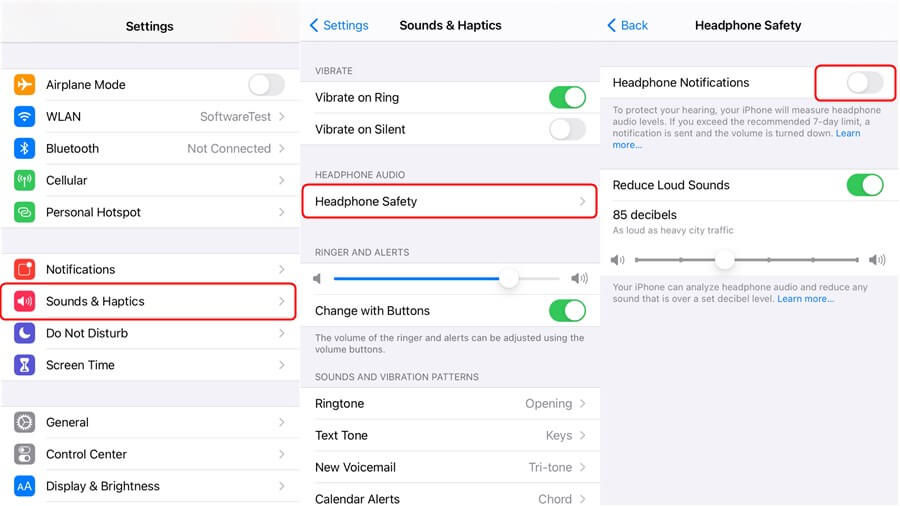The image size is (900, 506).
Task: Open Screen Time via hourglass icon
Action: tap(24, 365)
